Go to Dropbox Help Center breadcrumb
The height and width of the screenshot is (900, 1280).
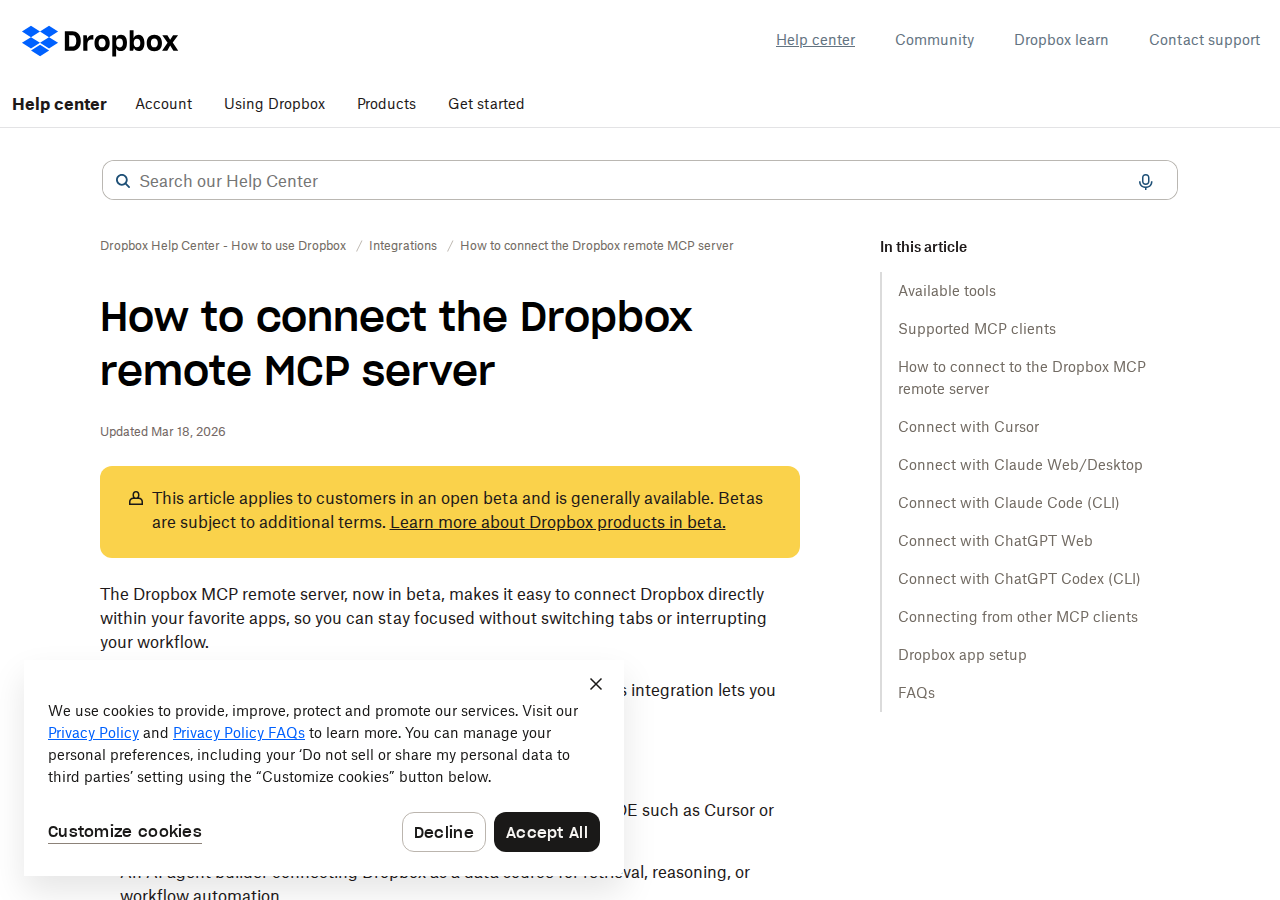223,246
